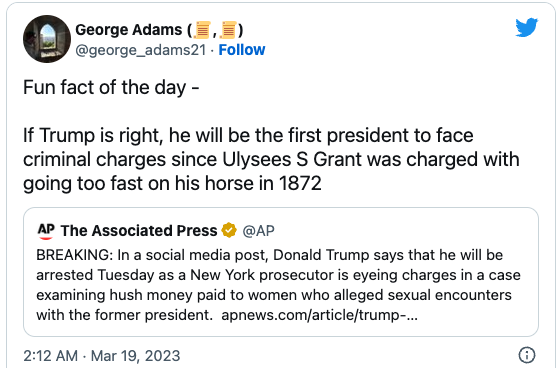Click the @AP handle in quoted tweet
Screen dimensions: 556x368
click(258, 231)
